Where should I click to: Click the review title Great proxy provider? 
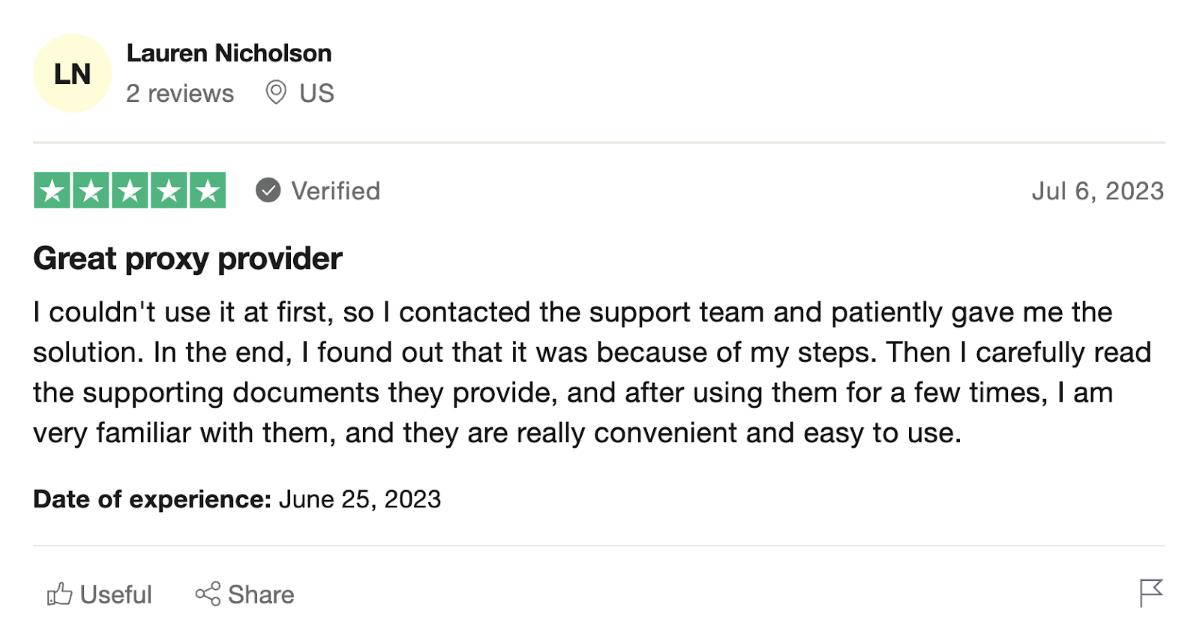[x=187, y=258]
